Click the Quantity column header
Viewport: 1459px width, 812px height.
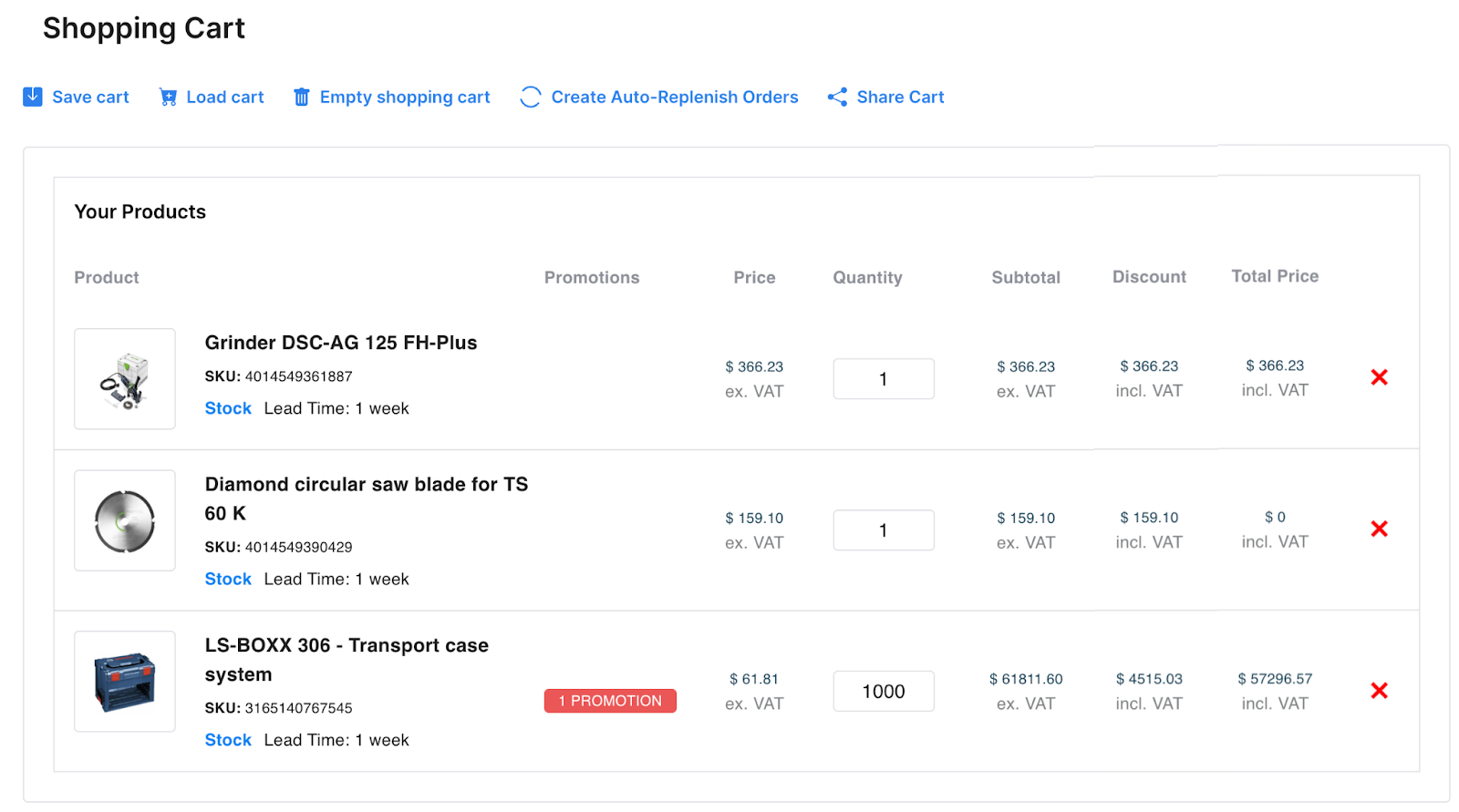(867, 277)
